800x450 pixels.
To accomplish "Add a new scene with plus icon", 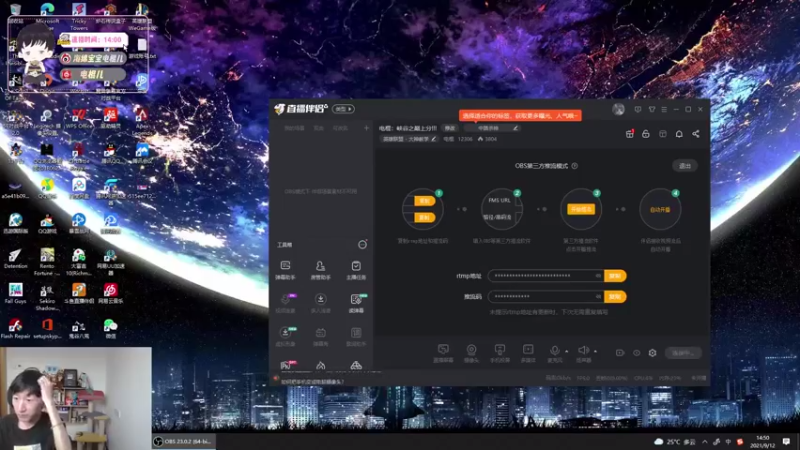I will (x=366, y=128).
